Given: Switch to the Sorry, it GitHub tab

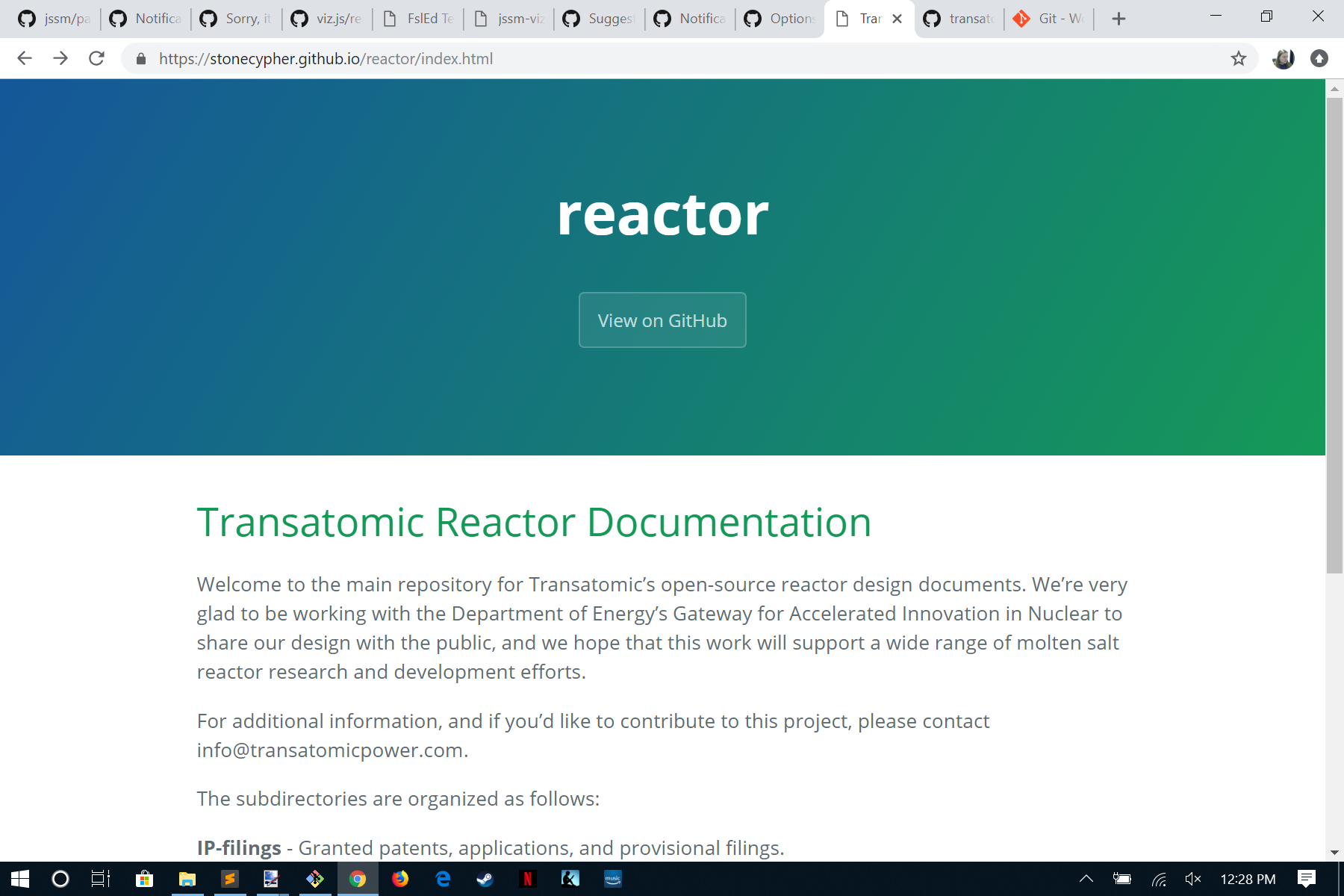Looking at the screenshot, I should (237, 19).
